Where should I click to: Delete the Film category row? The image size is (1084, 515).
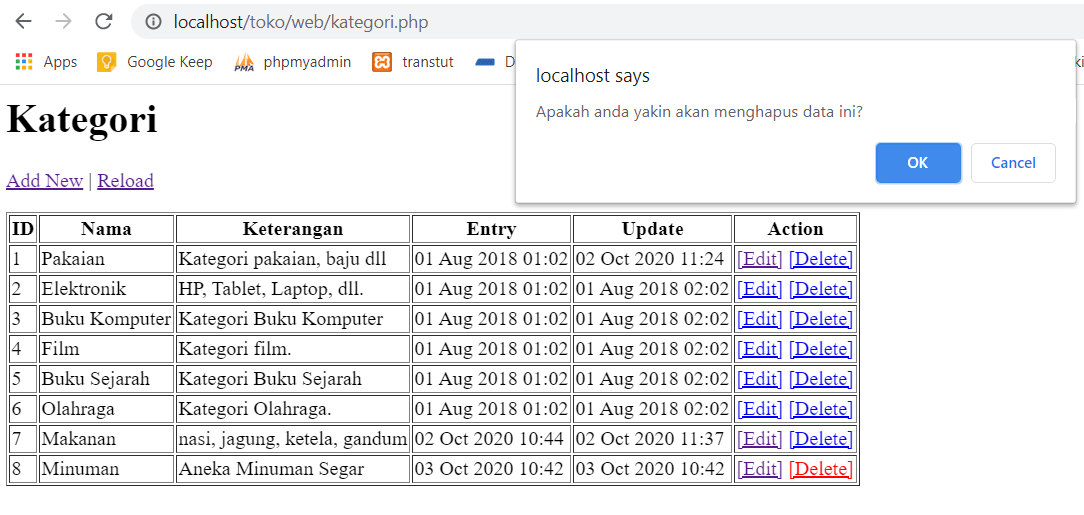click(x=820, y=349)
